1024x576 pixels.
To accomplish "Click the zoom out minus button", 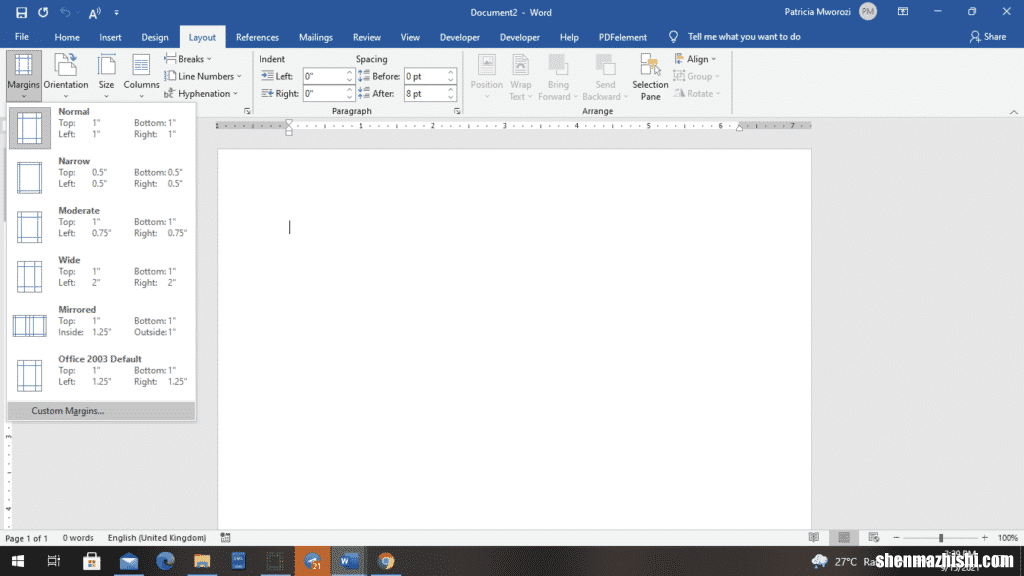I will pos(896,537).
